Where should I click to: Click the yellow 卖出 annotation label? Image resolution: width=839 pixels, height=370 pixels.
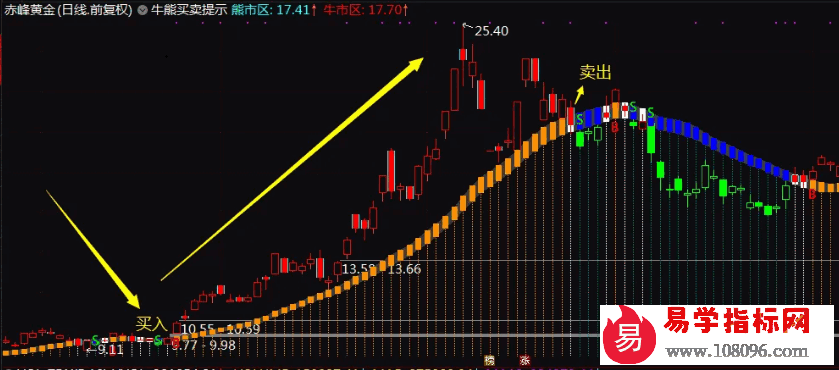[595, 73]
